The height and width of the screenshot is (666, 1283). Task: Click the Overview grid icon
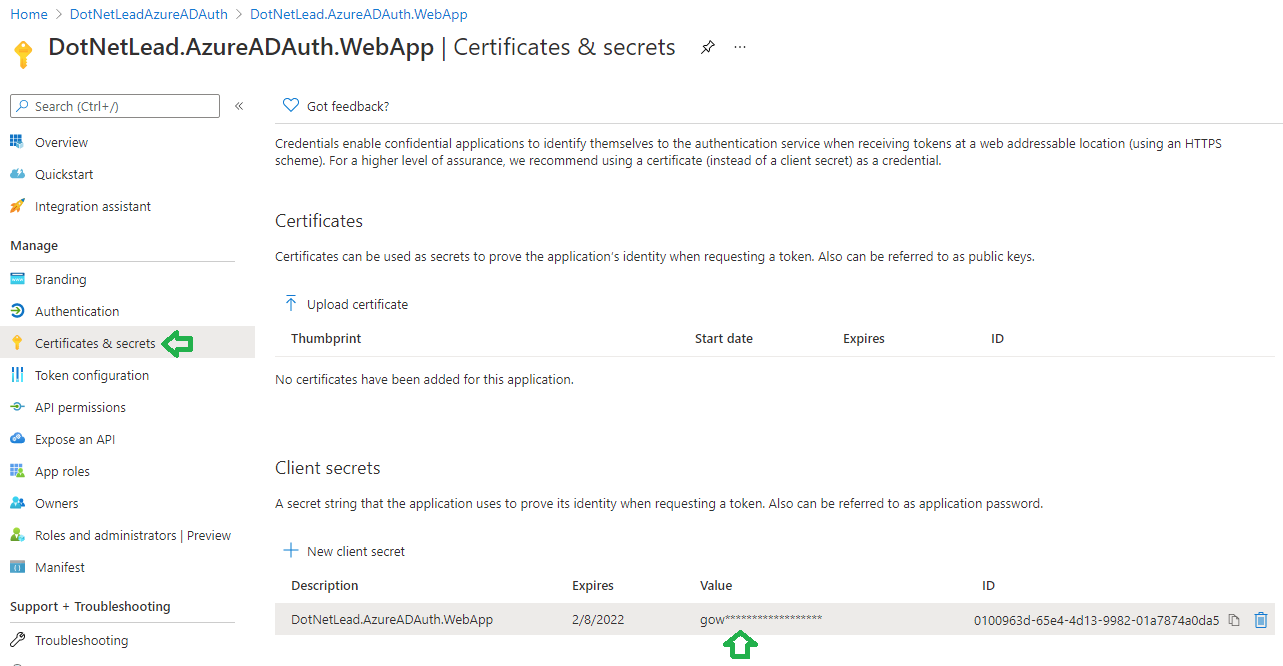tap(16, 142)
